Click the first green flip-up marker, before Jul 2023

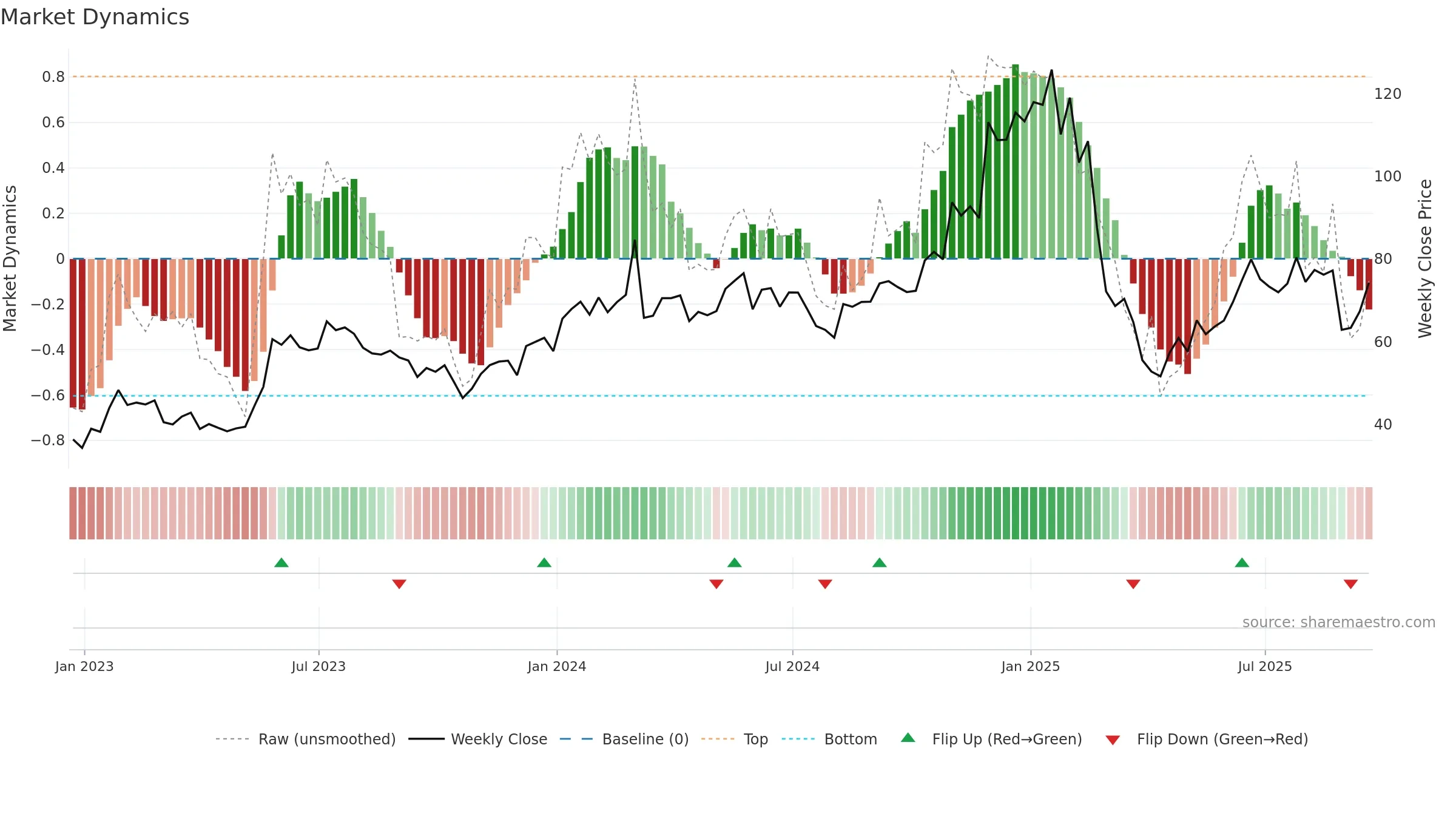pyautogui.click(x=281, y=562)
